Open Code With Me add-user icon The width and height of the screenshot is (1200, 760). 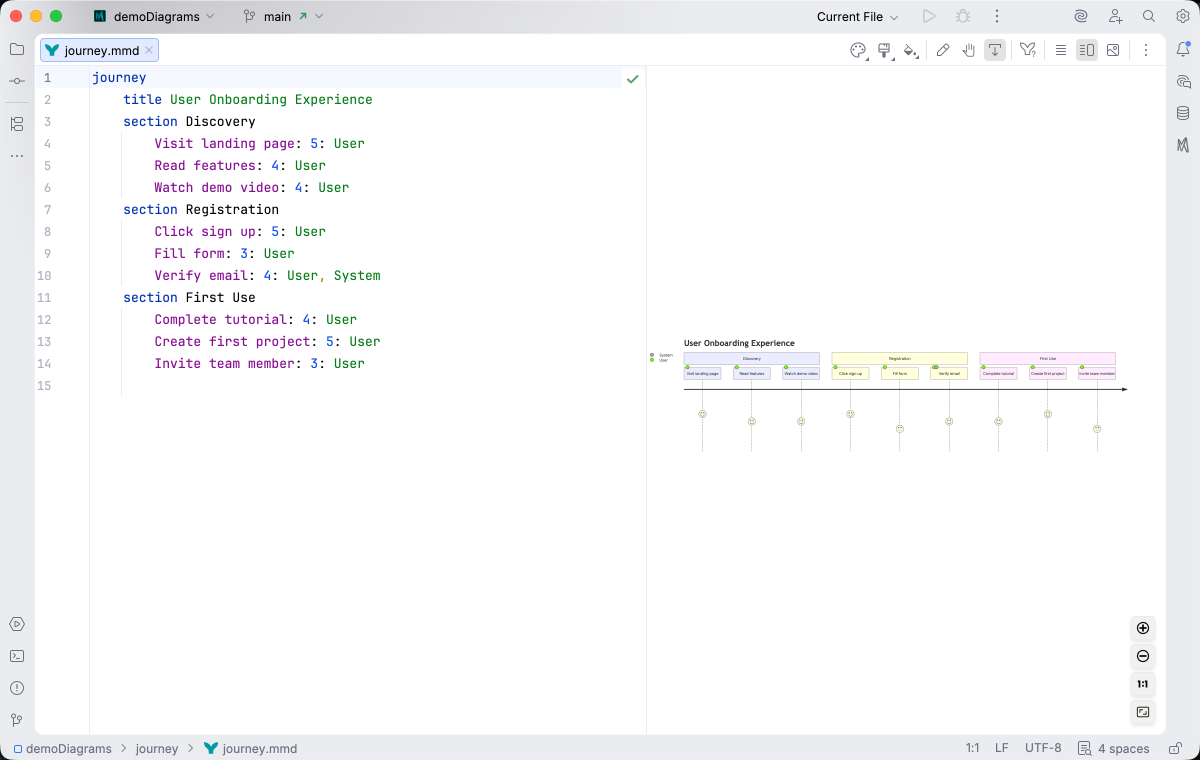tap(1115, 16)
